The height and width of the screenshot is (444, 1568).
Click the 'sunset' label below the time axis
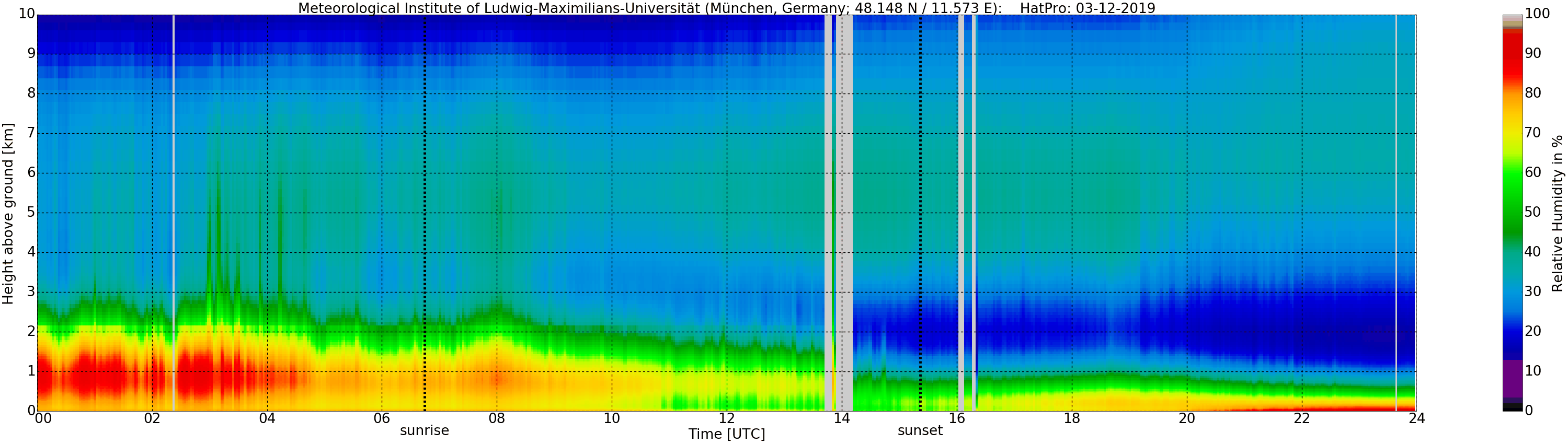point(920,430)
